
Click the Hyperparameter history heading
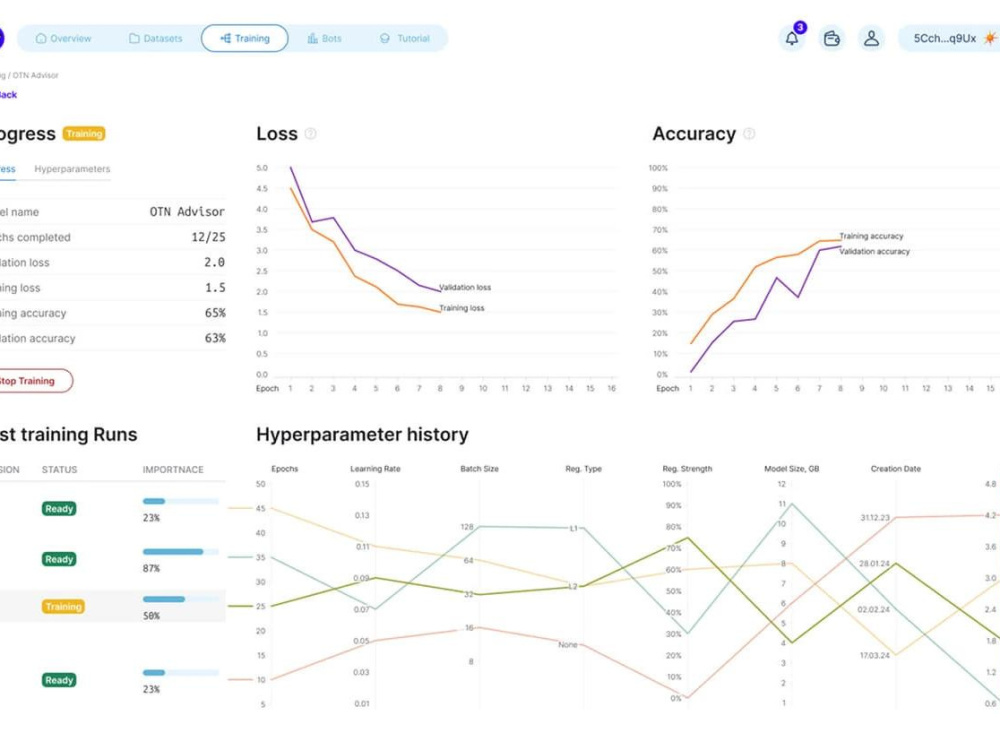(362, 435)
